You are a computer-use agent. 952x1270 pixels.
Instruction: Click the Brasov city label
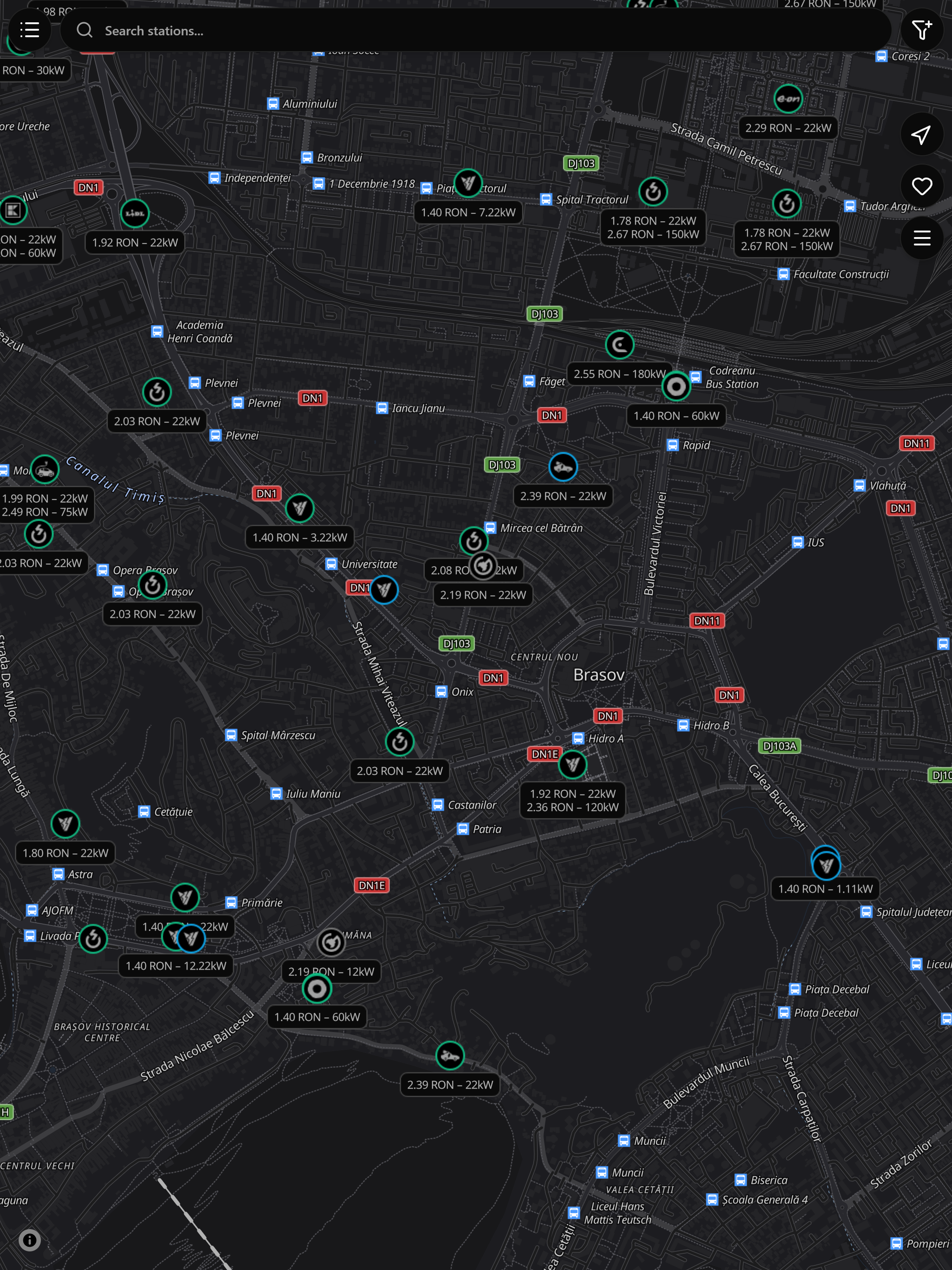coord(599,675)
